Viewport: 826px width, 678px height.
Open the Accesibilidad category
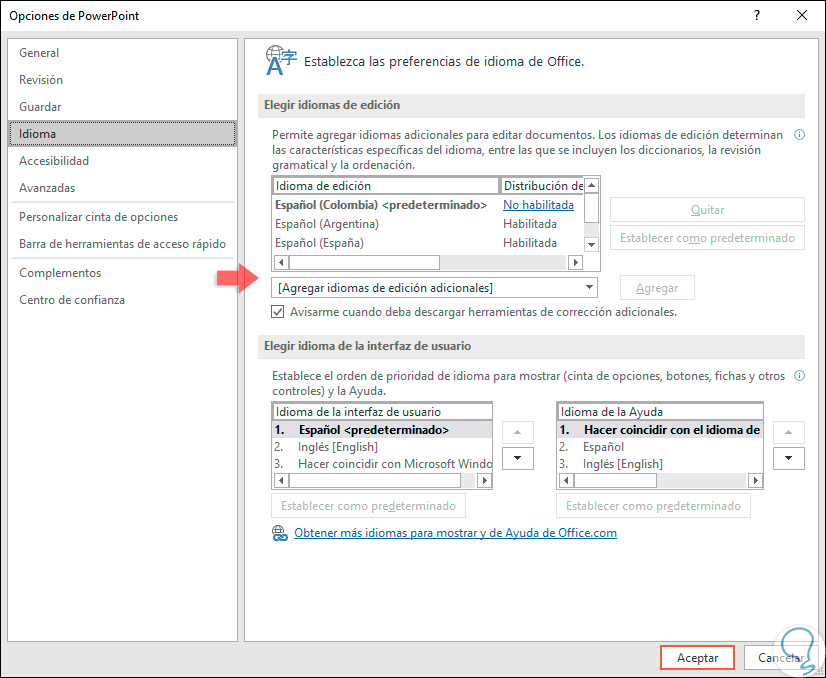(x=122, y=161)
